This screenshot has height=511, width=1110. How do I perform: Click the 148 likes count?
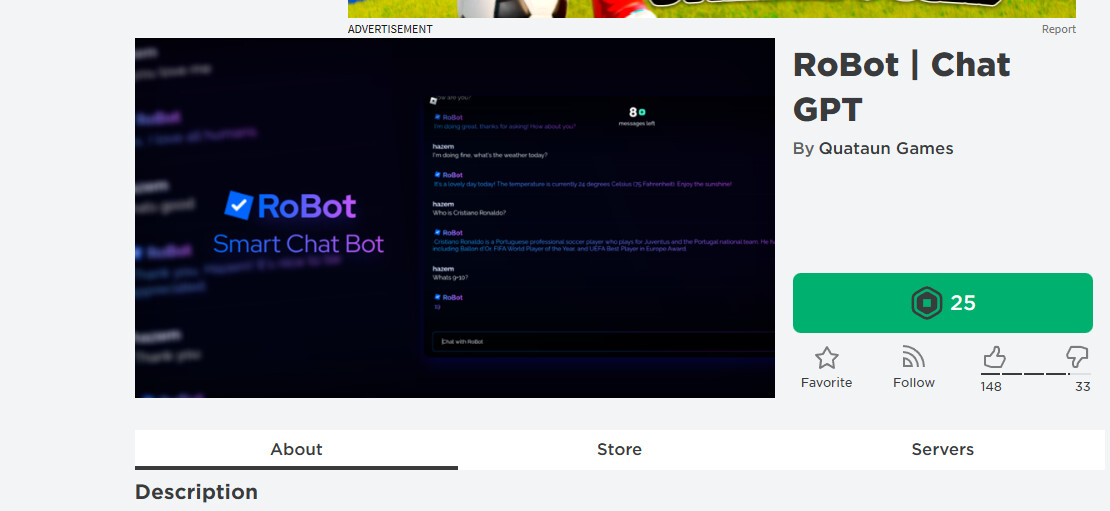[x=990, y=387]
